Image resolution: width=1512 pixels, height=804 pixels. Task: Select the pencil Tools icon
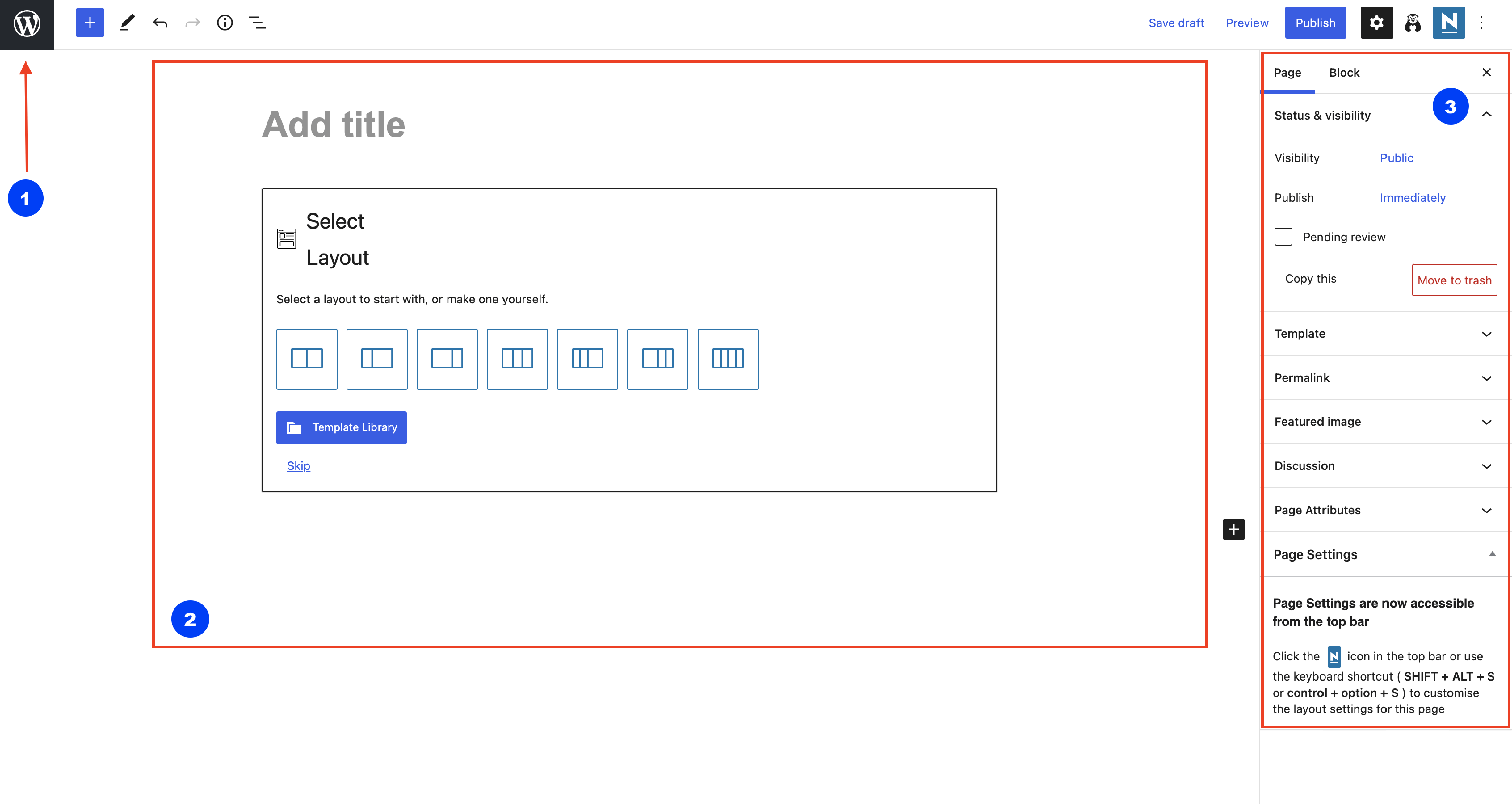128,23
